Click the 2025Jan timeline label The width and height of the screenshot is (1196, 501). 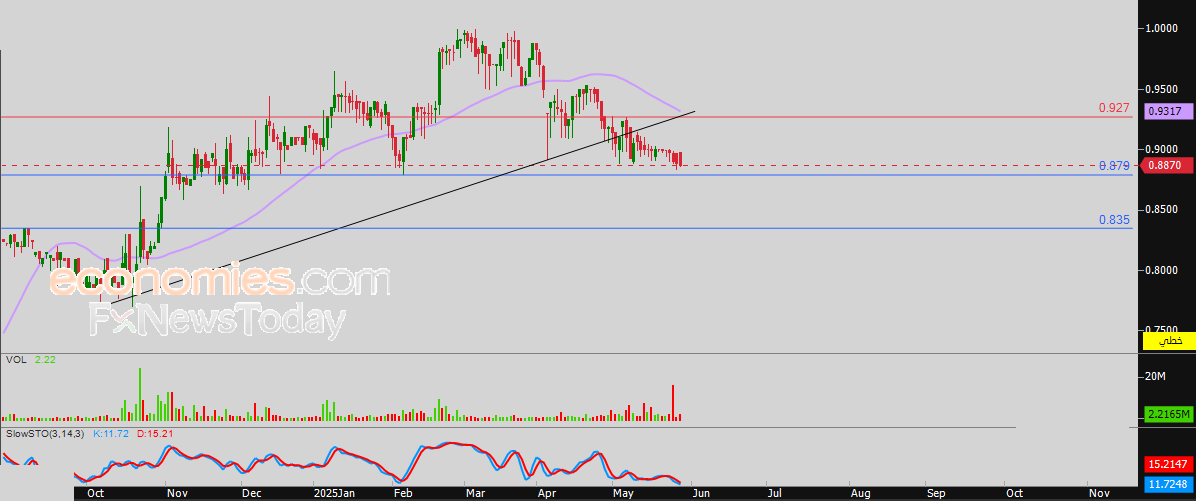336,493
